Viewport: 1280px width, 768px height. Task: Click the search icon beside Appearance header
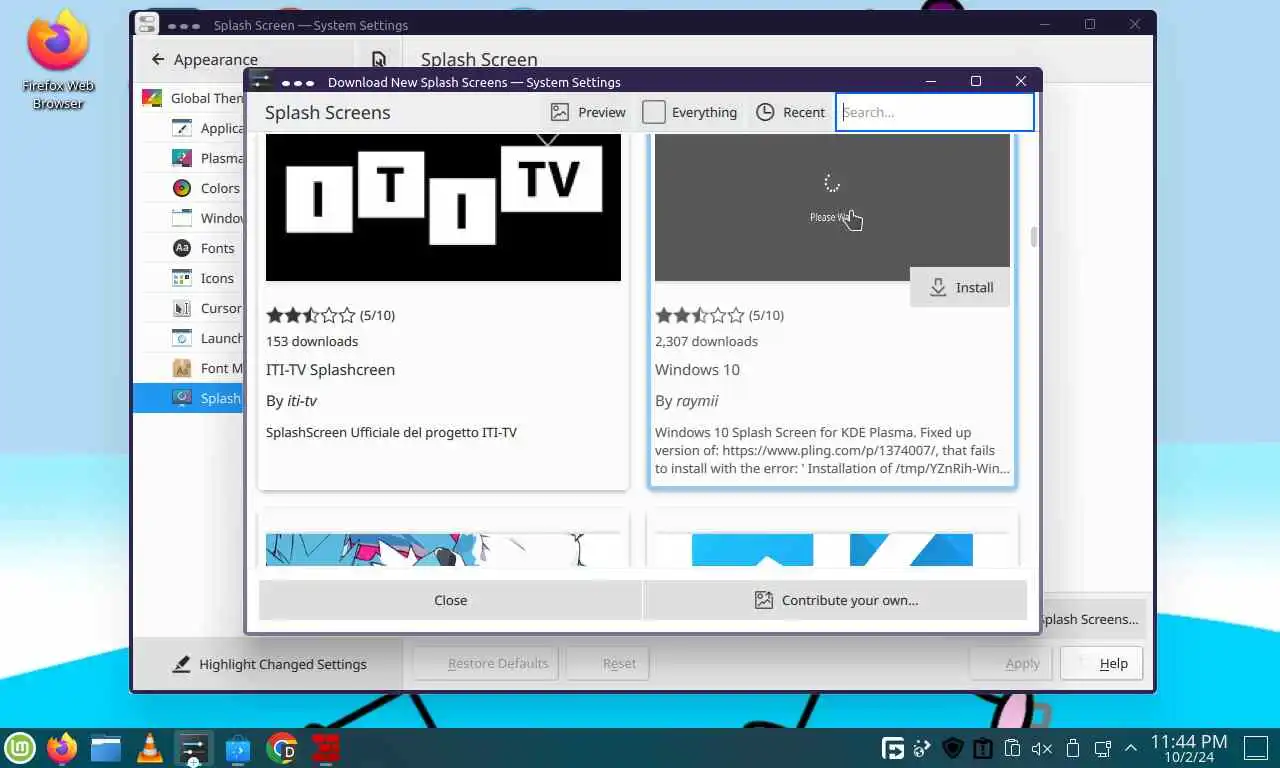[x=378, y=60]
